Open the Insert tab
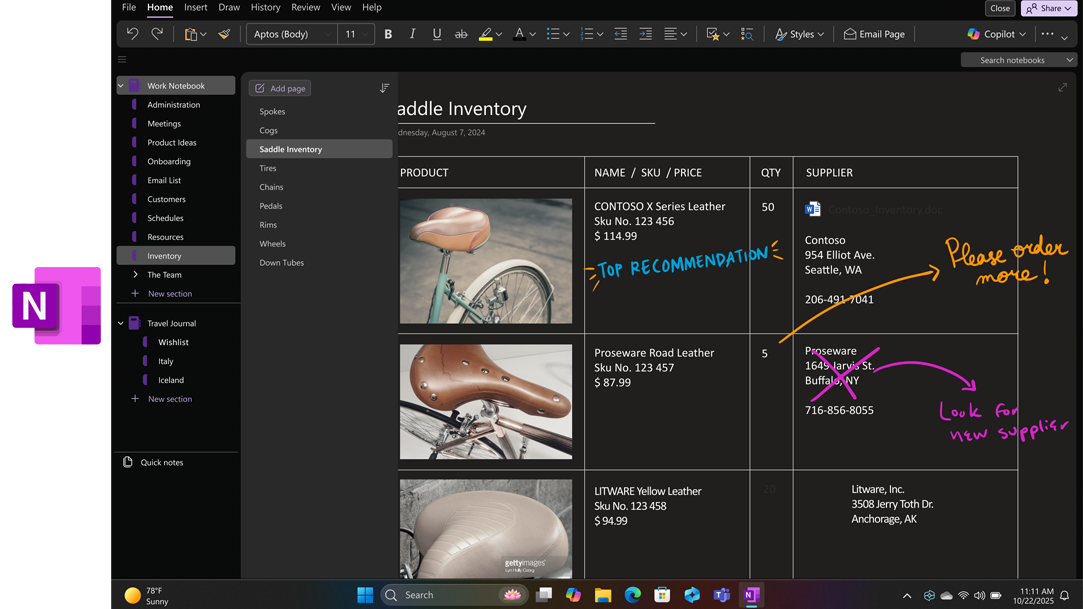Screen dimensions: 1083x609 click(196, 7)
